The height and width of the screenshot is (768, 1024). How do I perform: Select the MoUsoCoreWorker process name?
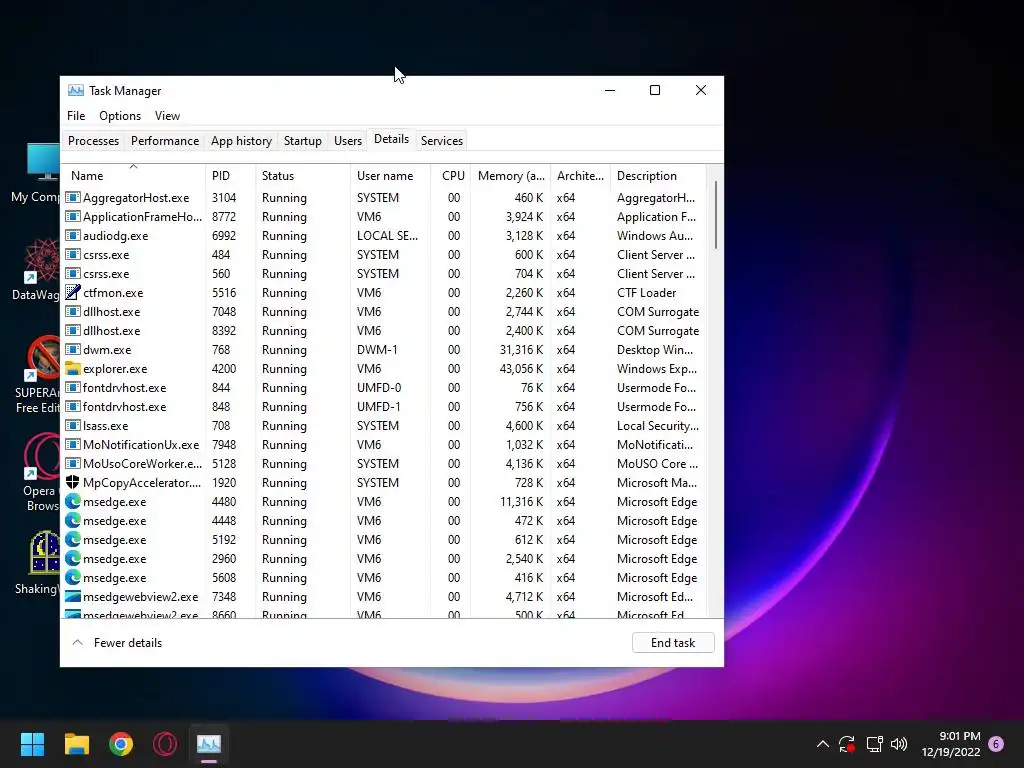pos(142,464)
